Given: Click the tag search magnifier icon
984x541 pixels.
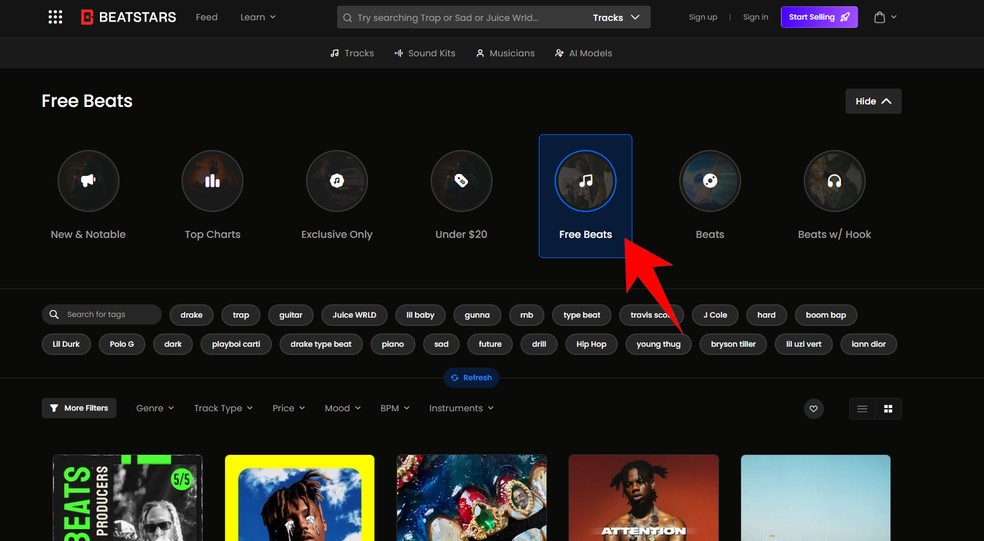Looking at the screenshot, I should pyautogui.click(x=54, y=314).
